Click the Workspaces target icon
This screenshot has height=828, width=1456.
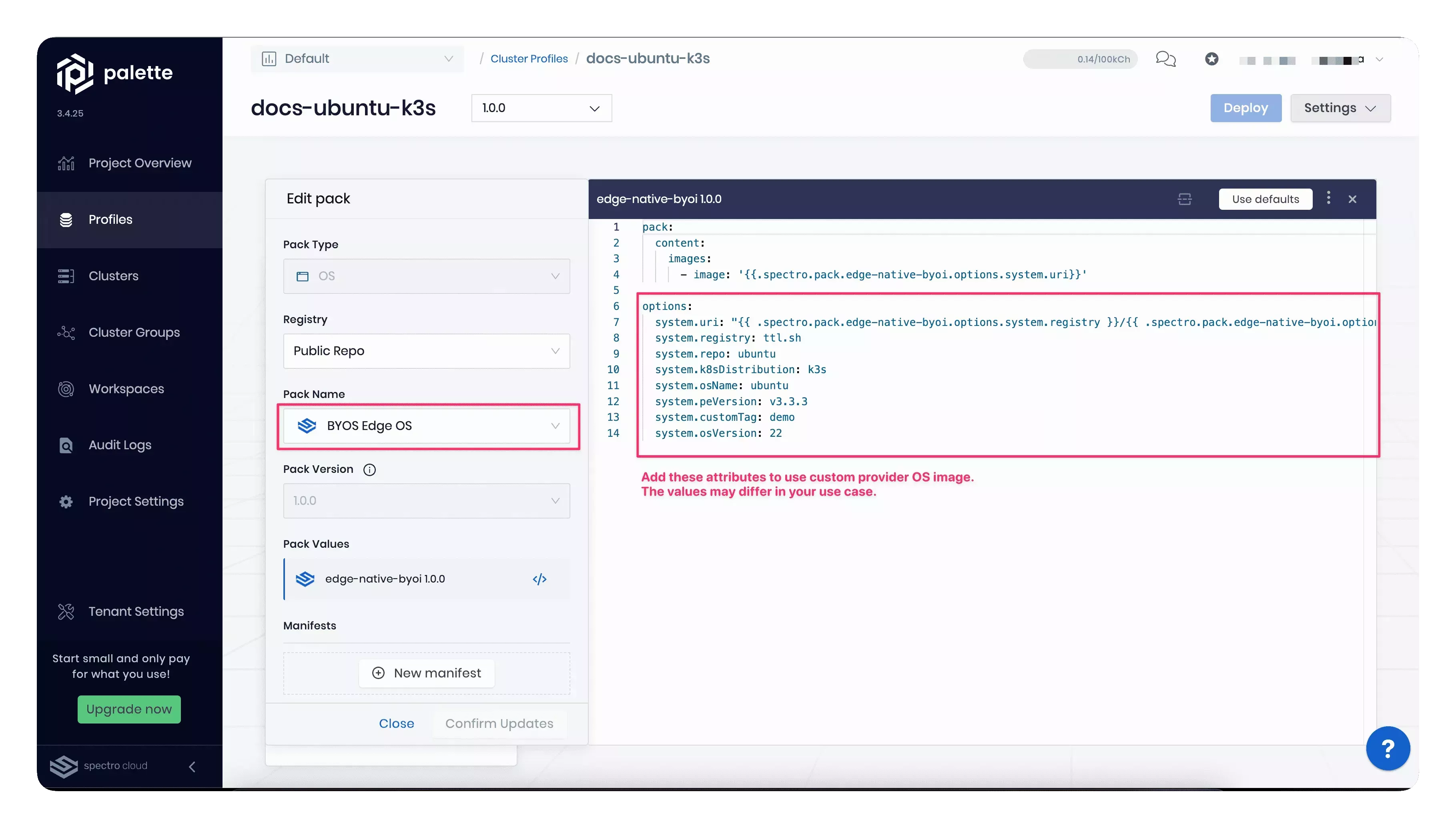66,389
